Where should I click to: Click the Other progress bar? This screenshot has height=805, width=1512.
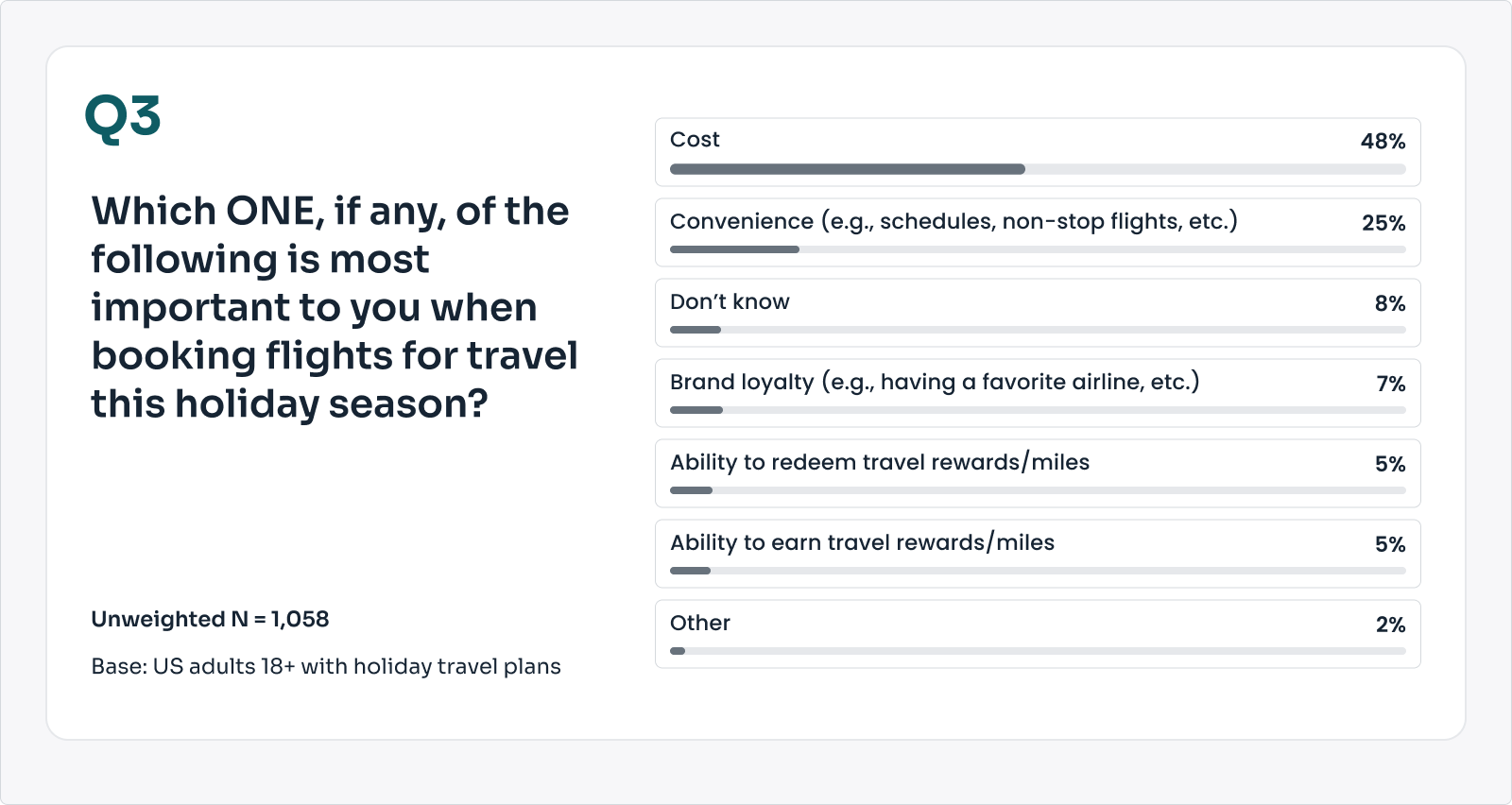point(1038,651)
